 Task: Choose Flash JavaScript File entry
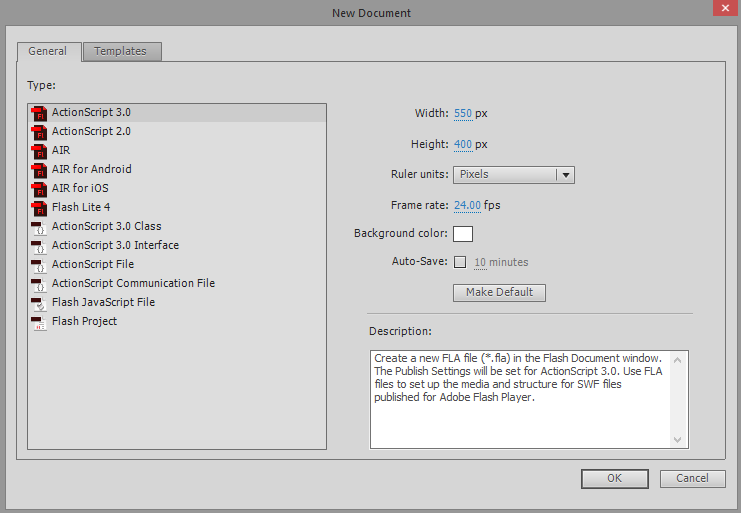pos(177,302)
